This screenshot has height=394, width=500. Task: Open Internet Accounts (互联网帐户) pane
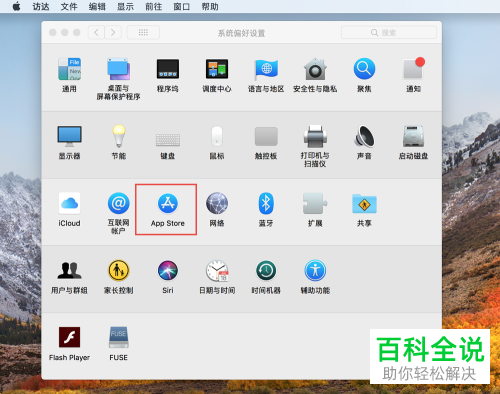[118, 213]
